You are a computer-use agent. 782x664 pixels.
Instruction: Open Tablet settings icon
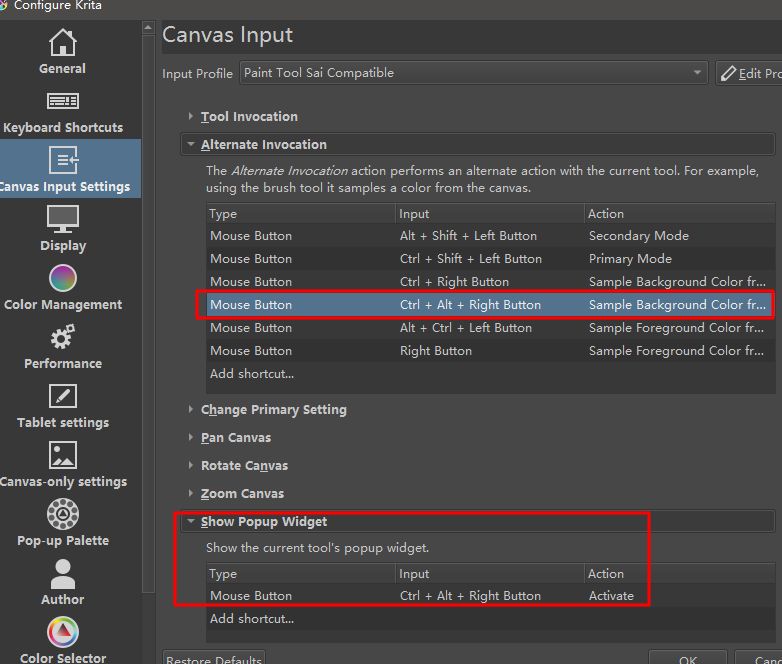(x=62, y=396)
